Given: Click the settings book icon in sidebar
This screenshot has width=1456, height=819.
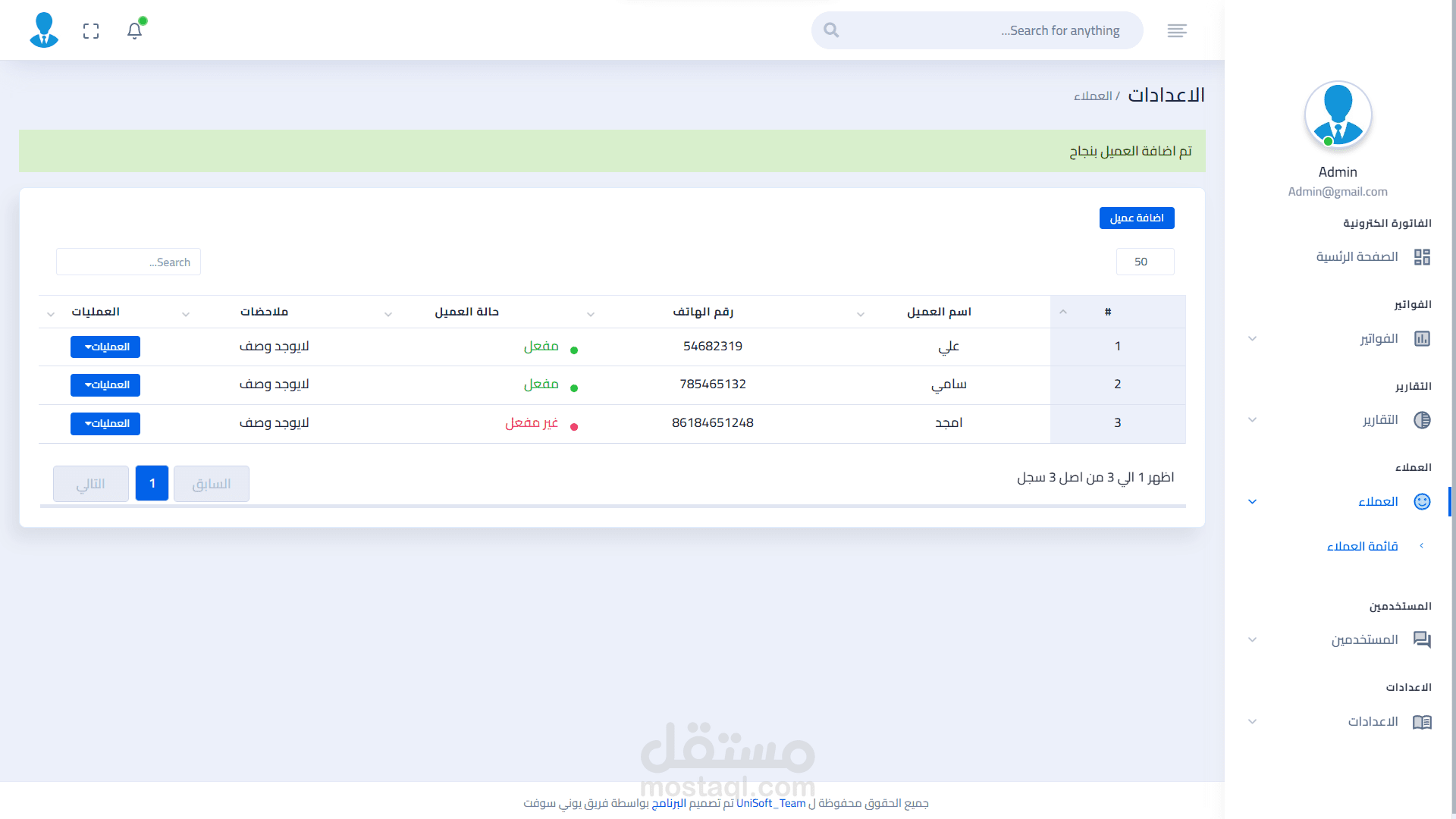Looking at the screenshot, I should click(1422, 722).
